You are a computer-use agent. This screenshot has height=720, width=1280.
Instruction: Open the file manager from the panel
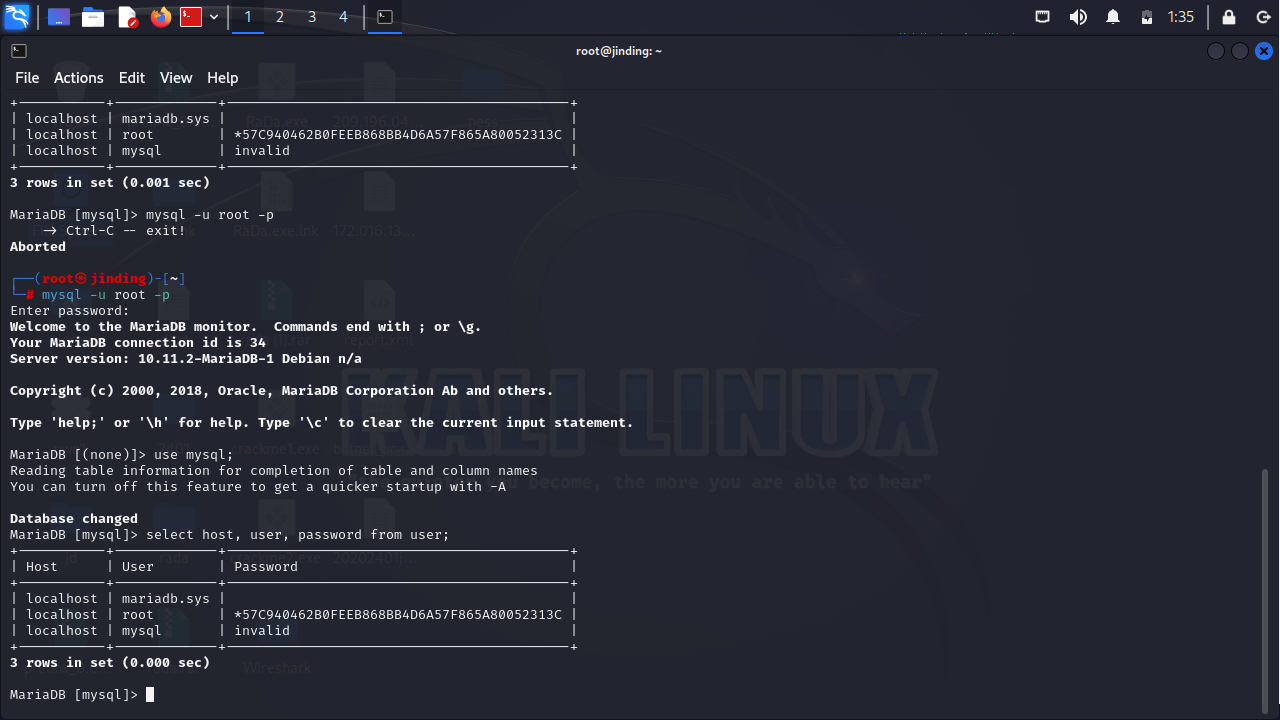[93, 17]
